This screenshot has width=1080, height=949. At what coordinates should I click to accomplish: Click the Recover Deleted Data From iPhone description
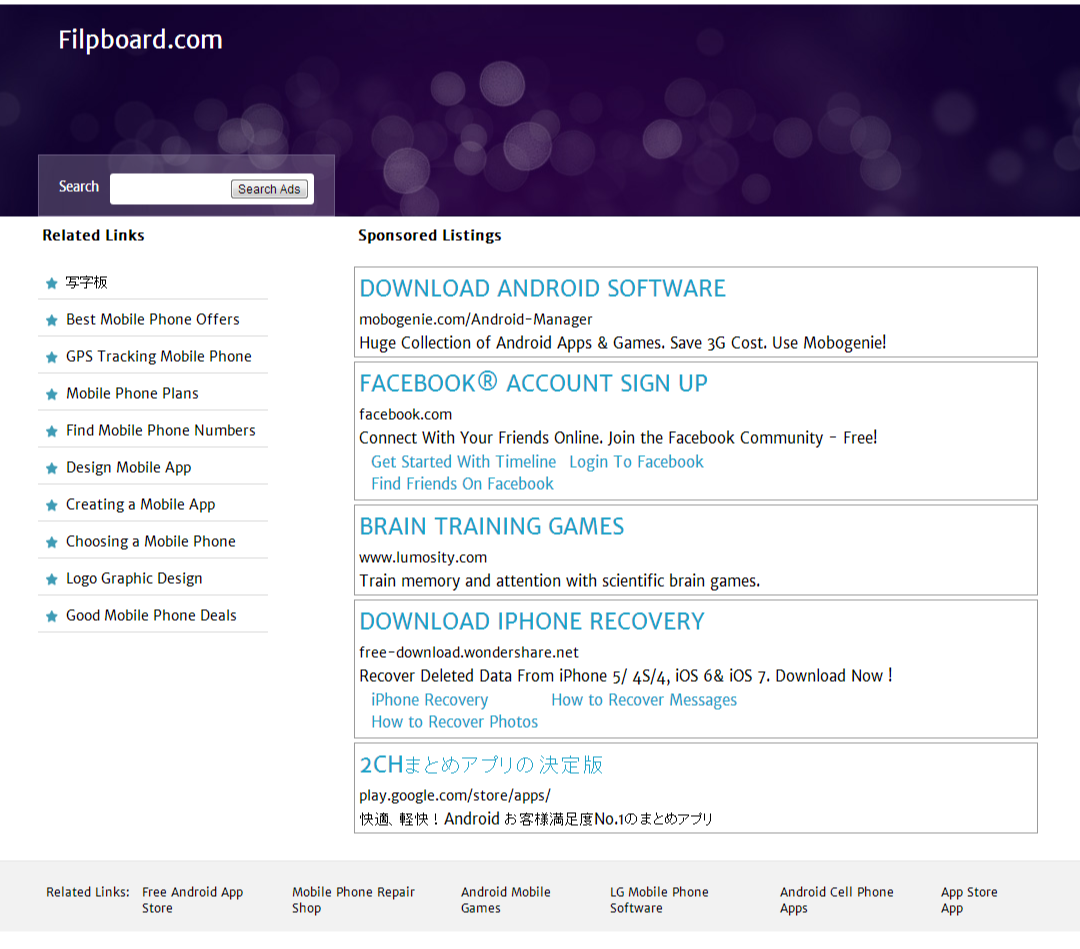(x=626, y=676)
